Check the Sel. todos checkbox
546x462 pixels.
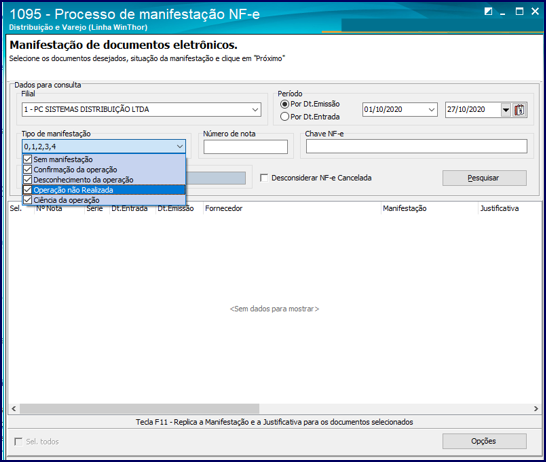(18, 441)
